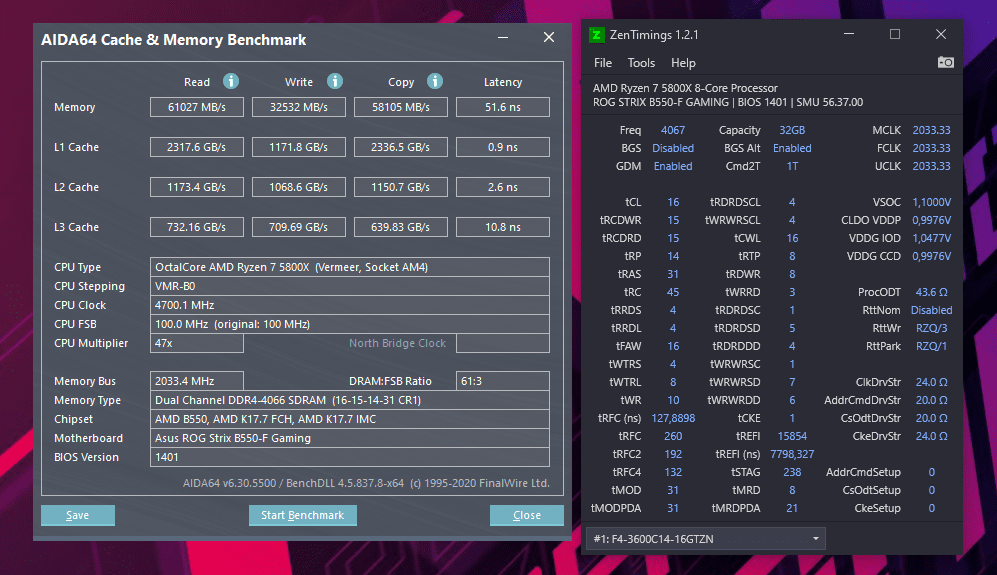Click the tRFC2 value 192
Screen dimensions: 997x575
(x=673, y=454)
